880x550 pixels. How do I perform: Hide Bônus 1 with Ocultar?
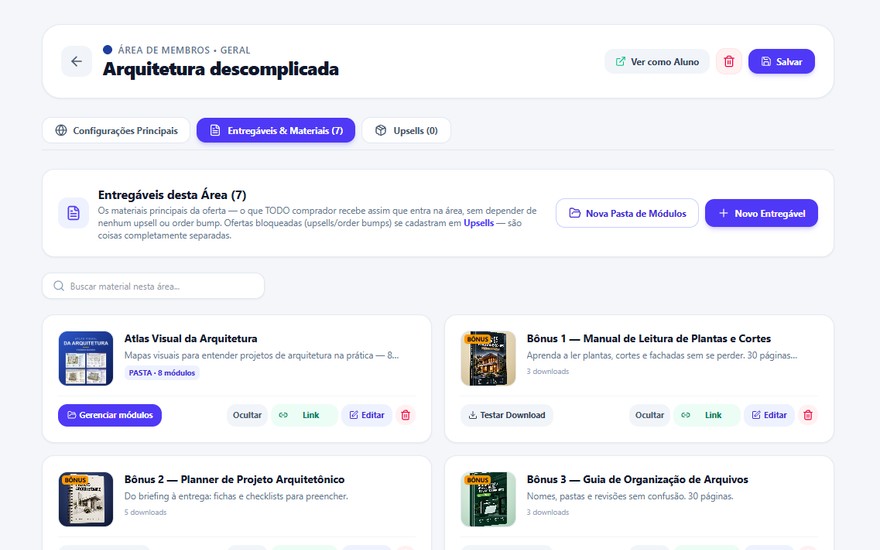tap(649, 415)
